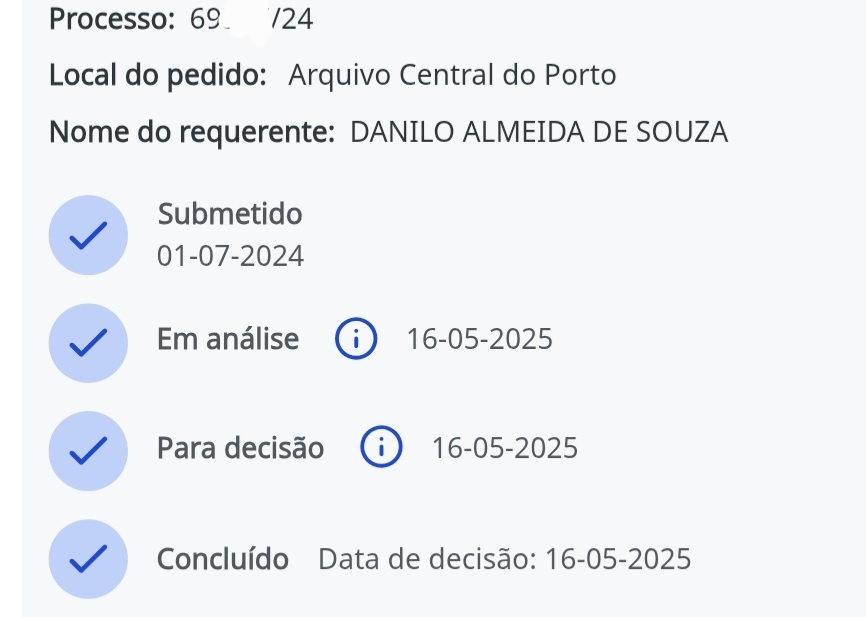Click the Data de decisão text
Viewport: 866px width, 617px height.
click(x=504, y=559)
